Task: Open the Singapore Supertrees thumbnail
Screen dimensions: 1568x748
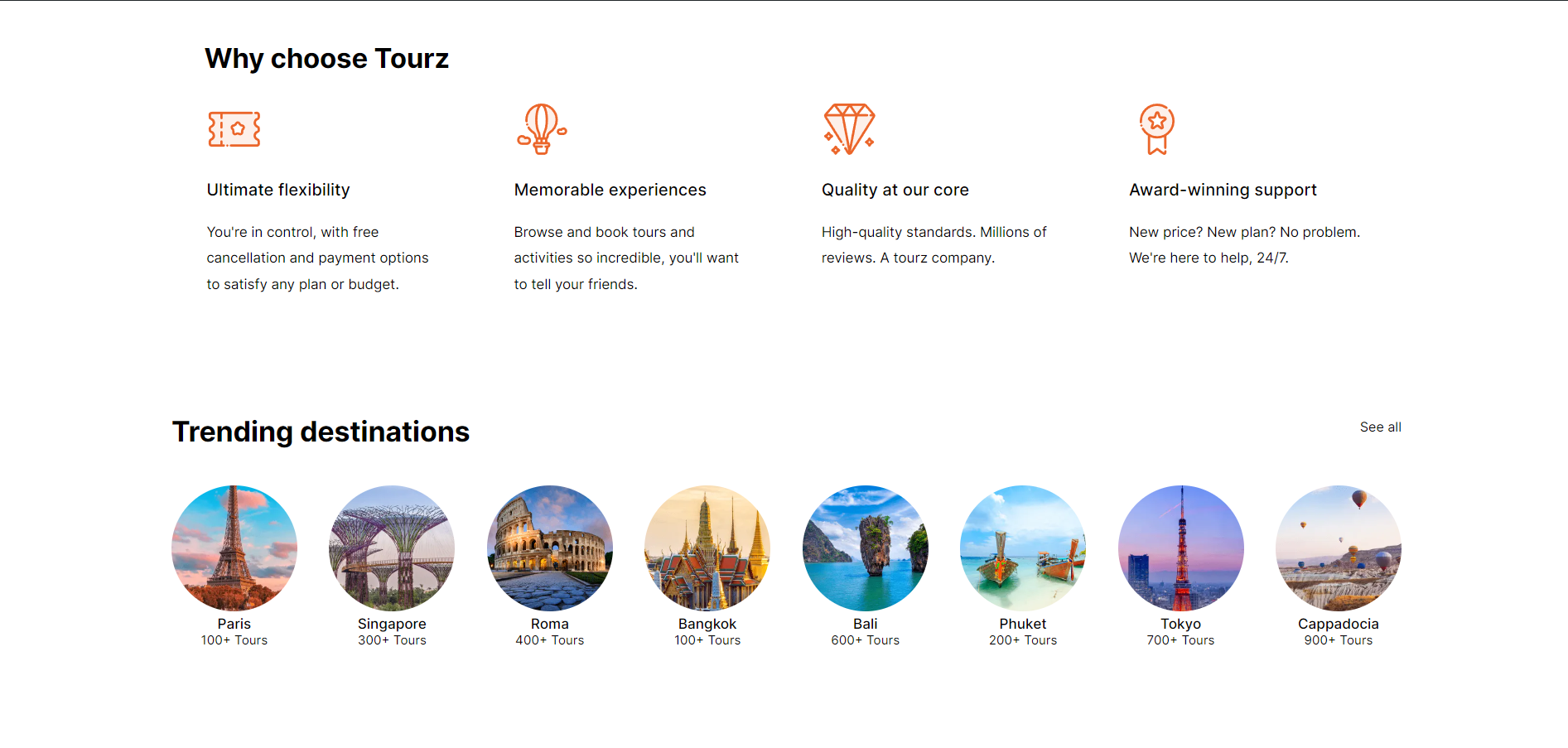Action: [x=392, y=548]
